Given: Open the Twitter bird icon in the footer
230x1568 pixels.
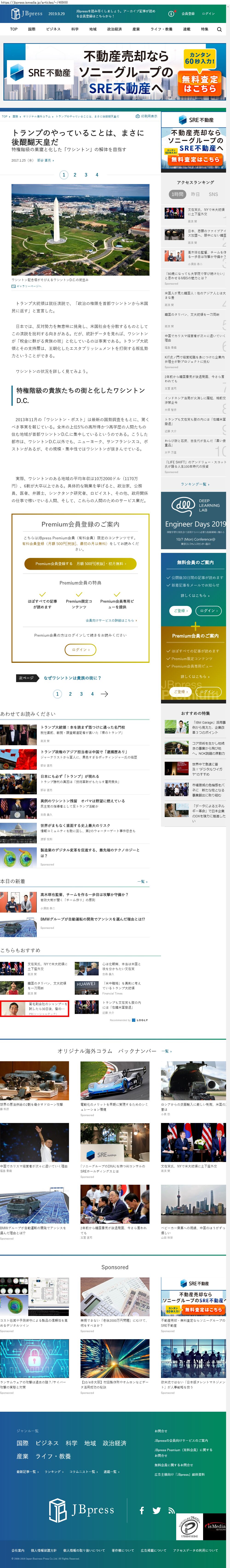Looking at the screenshot, I should point(157,1510).
